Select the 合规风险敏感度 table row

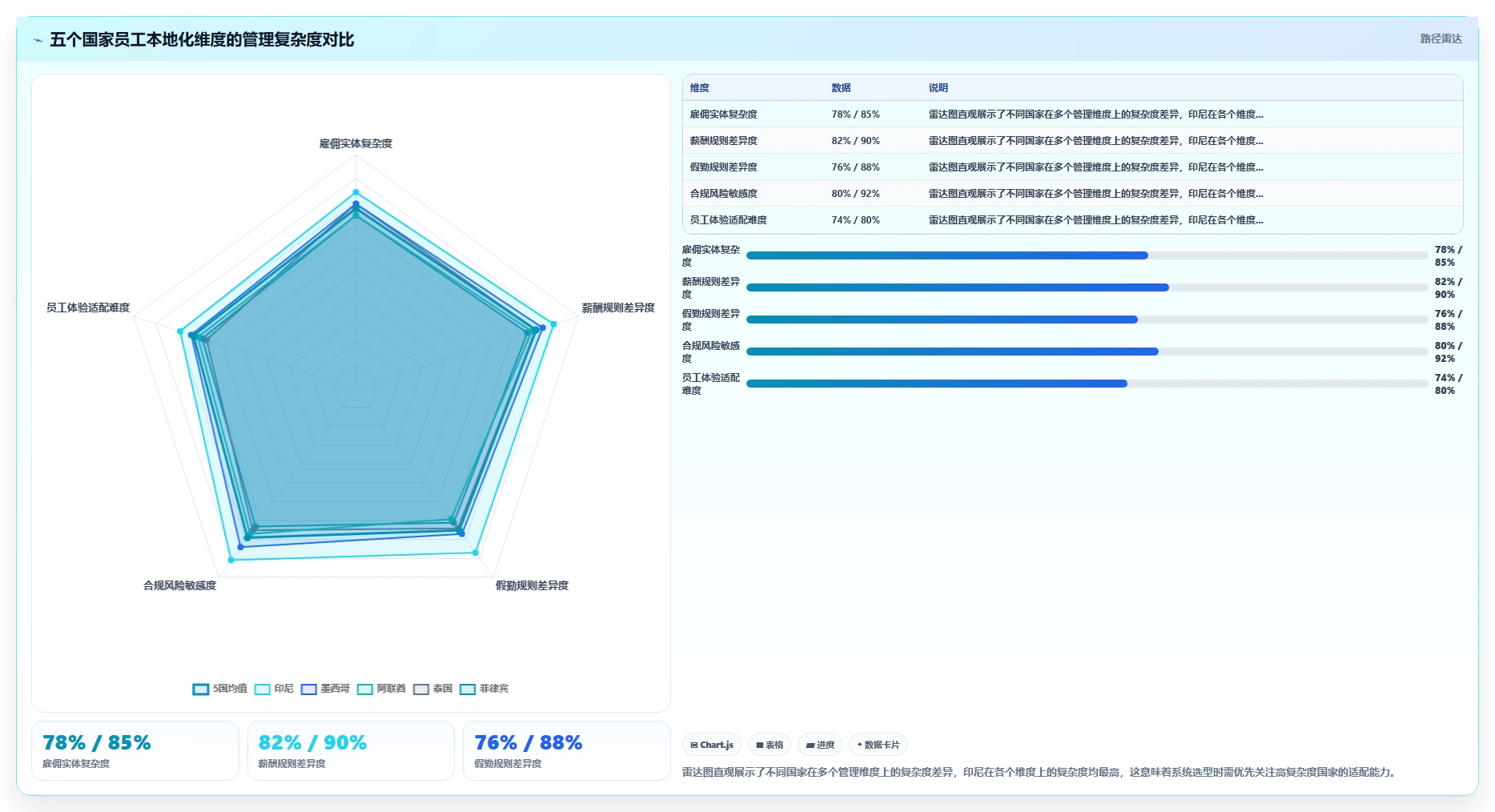click(1072, 193)
